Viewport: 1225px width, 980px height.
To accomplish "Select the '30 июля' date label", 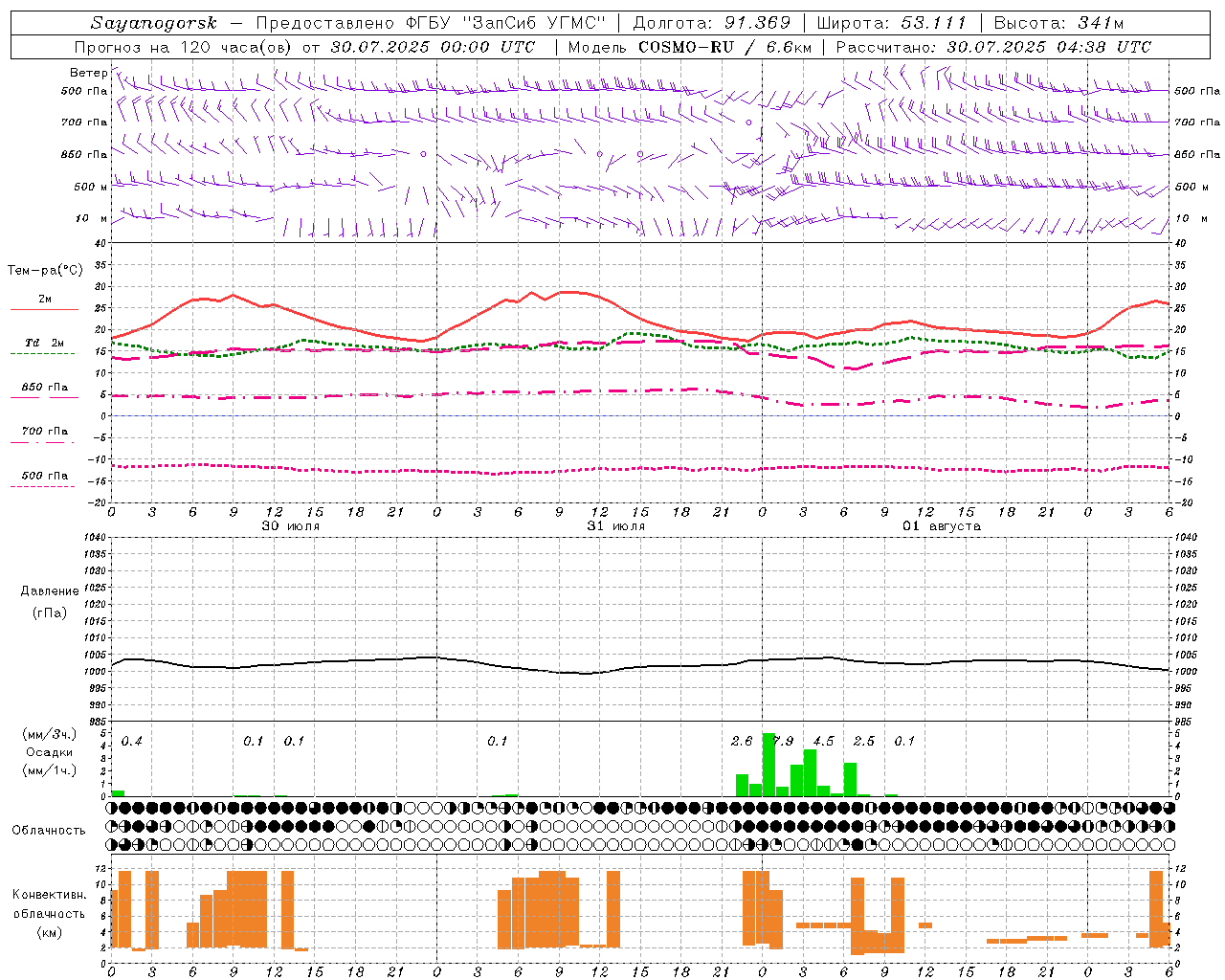I will [x=291, y=526].
